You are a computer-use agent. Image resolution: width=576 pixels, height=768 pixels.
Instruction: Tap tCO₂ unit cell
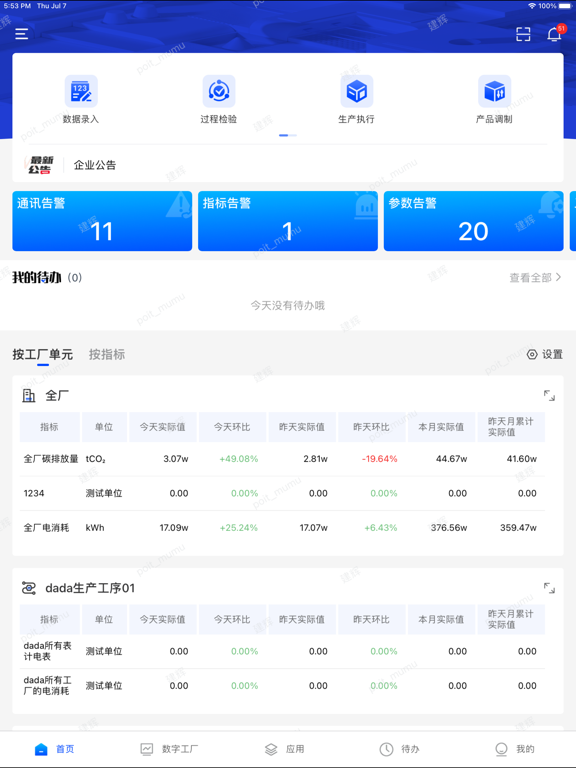coord(96,459)
